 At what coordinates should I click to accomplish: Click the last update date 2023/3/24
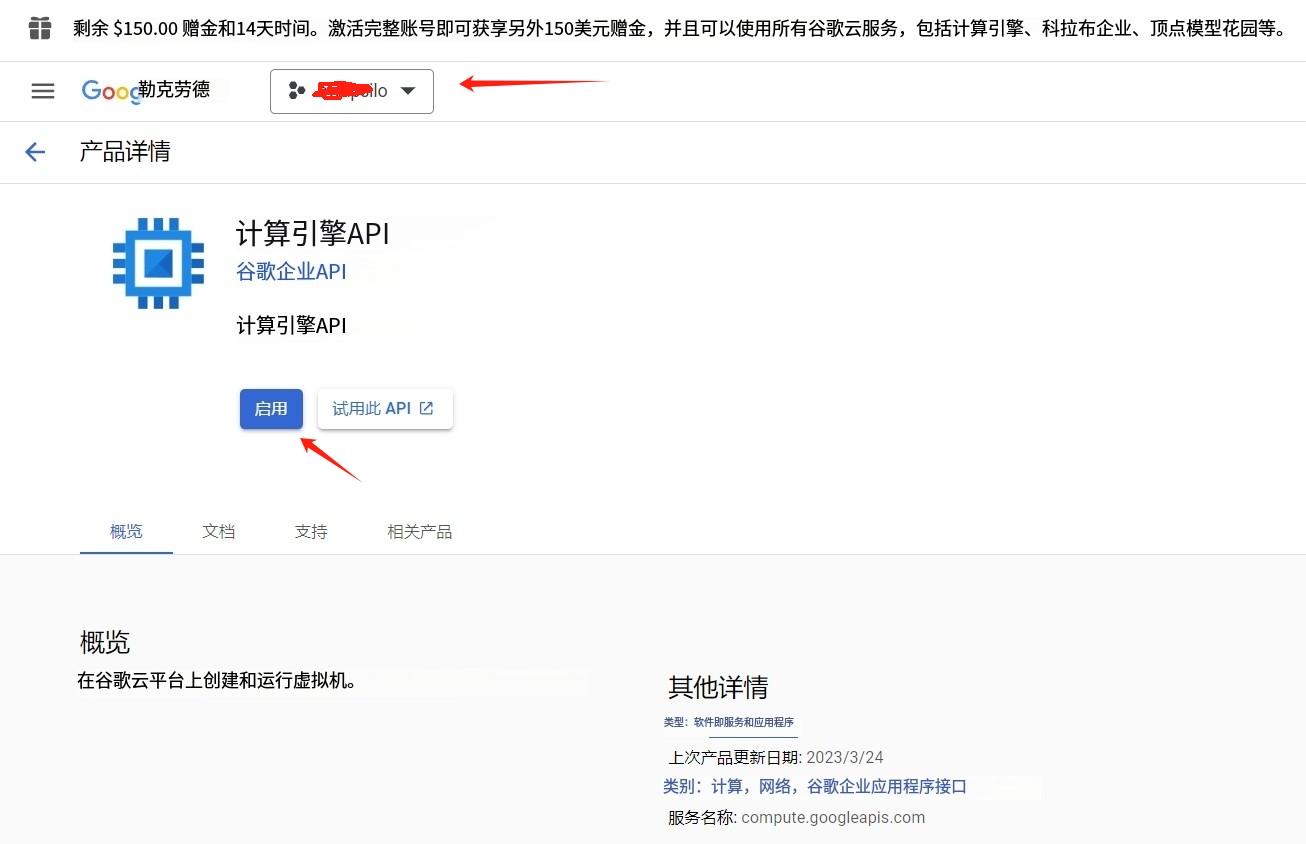tap(845, 757)
